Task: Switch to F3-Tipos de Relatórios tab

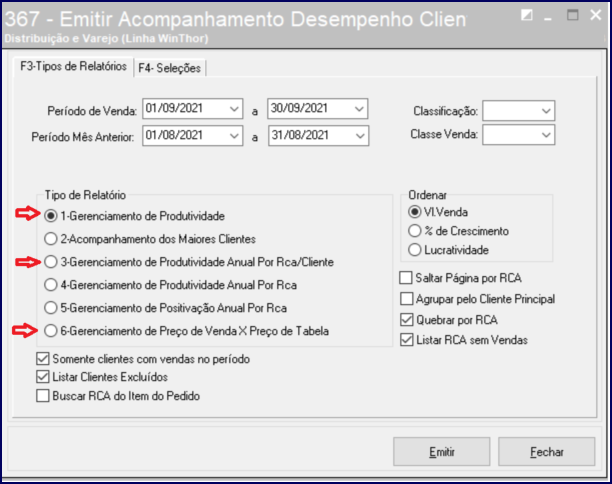Action: (73, 66)
